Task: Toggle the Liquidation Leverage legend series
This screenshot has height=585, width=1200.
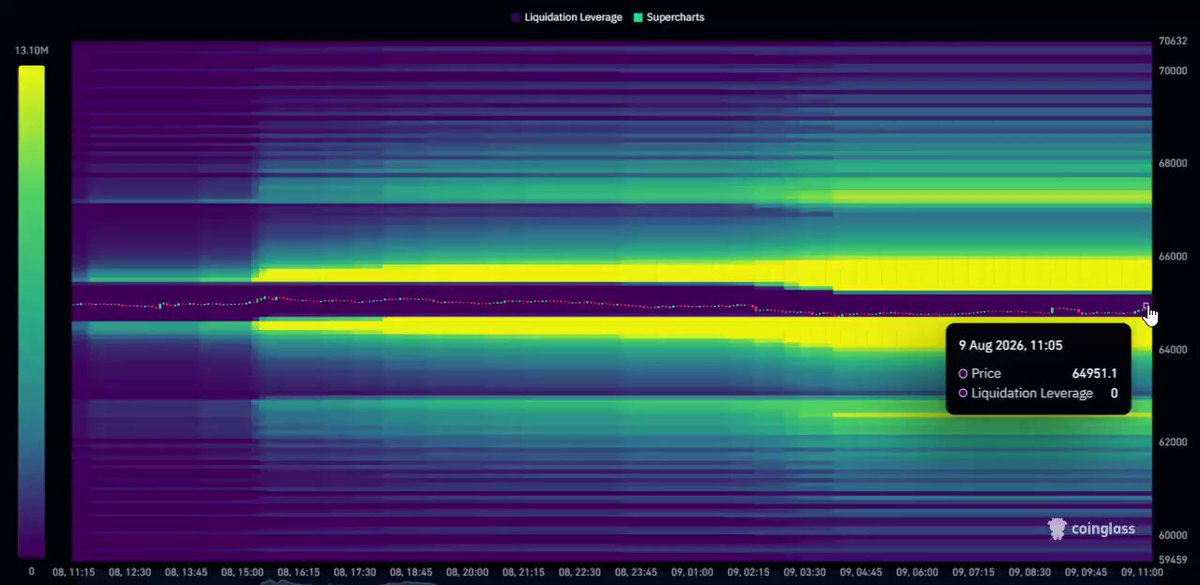Action: (x=566, y=17)
